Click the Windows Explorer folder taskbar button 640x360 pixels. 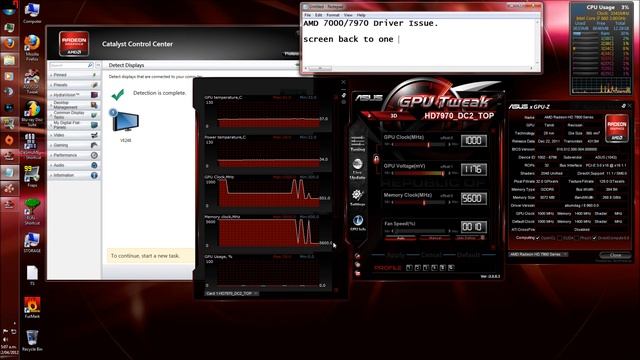pos(9,60)
